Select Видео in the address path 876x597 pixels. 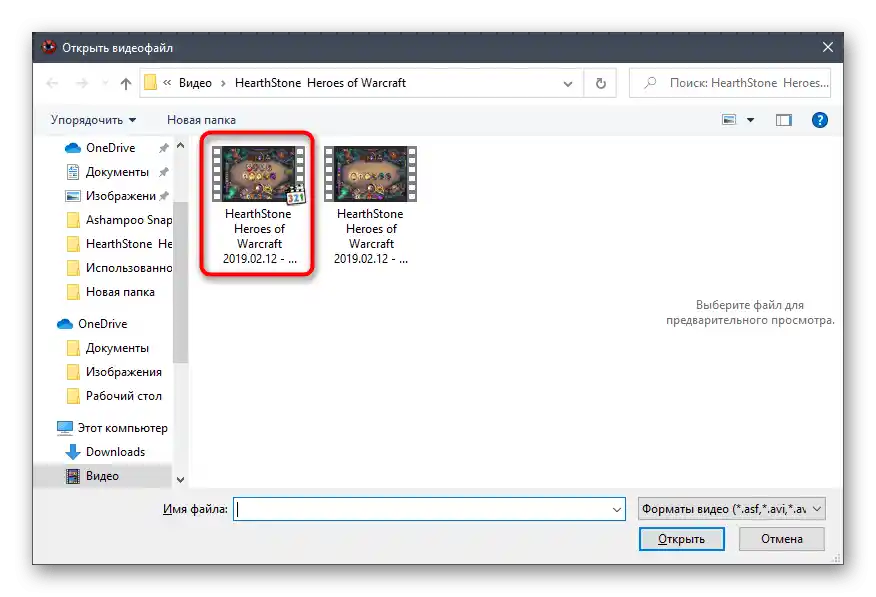click(x=195, y=83)
